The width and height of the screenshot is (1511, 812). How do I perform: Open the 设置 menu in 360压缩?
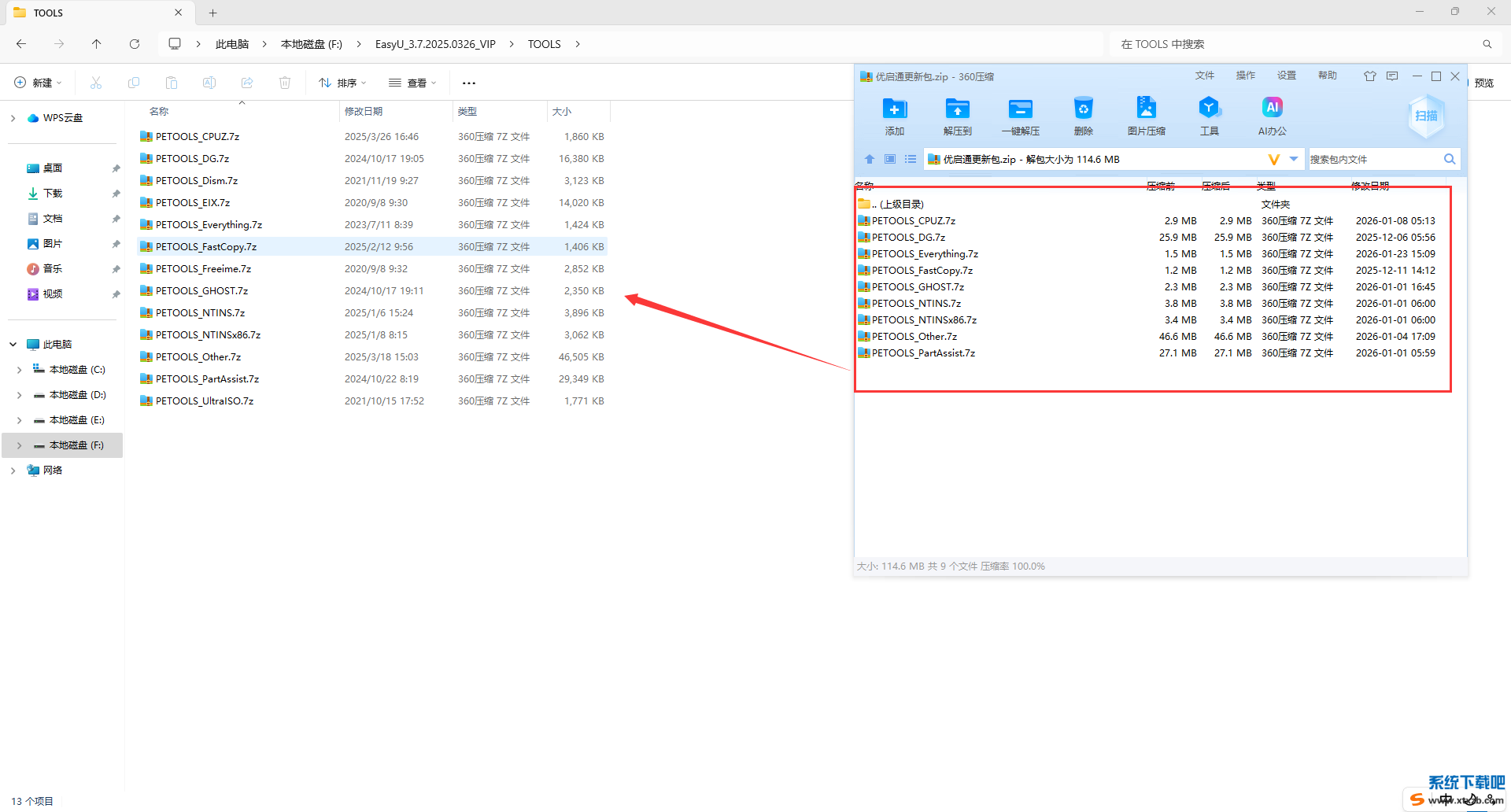click(1286, 76)
